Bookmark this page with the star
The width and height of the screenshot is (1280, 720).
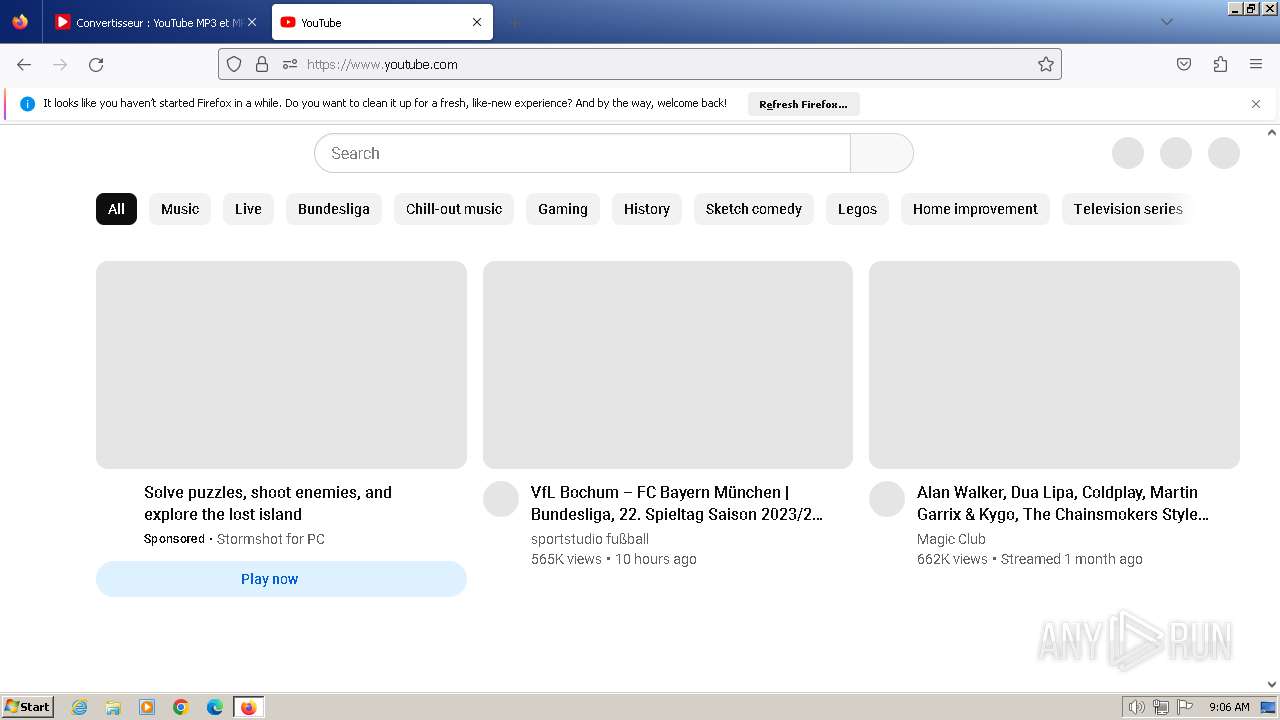click(x=1046, y=64)
